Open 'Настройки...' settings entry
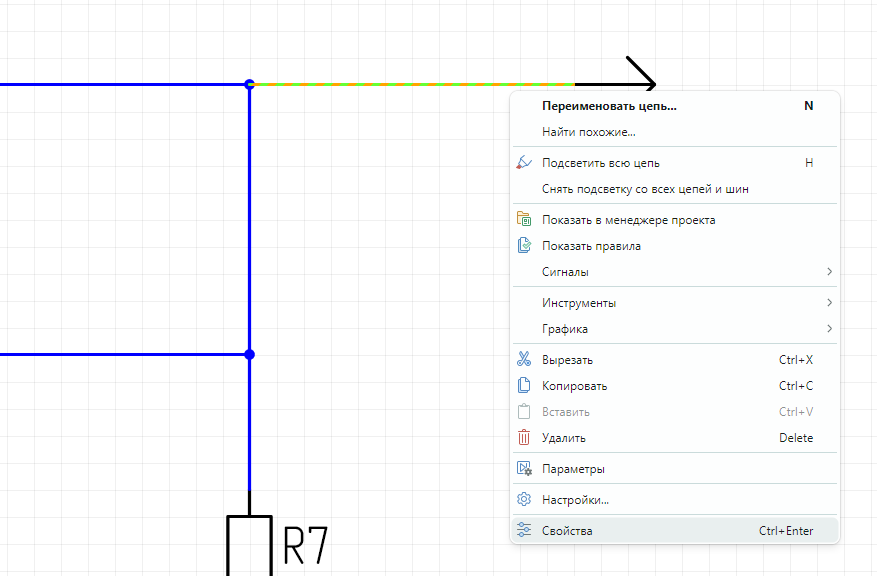This screenshot has height=576, width=877. click(x=675, y=500)
